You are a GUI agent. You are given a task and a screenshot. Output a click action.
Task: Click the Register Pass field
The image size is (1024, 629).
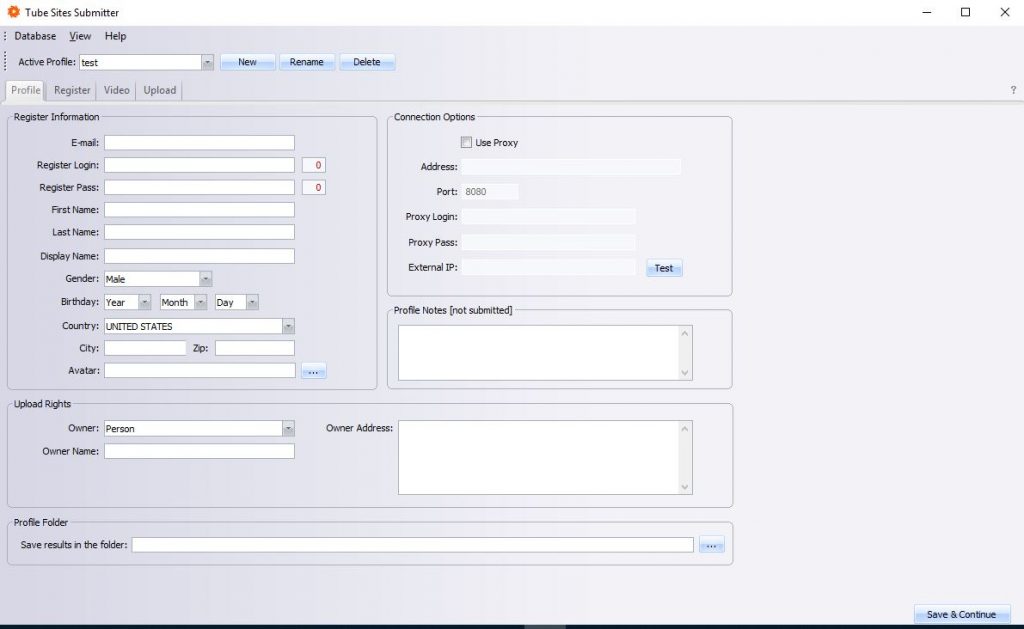point(199,187)
